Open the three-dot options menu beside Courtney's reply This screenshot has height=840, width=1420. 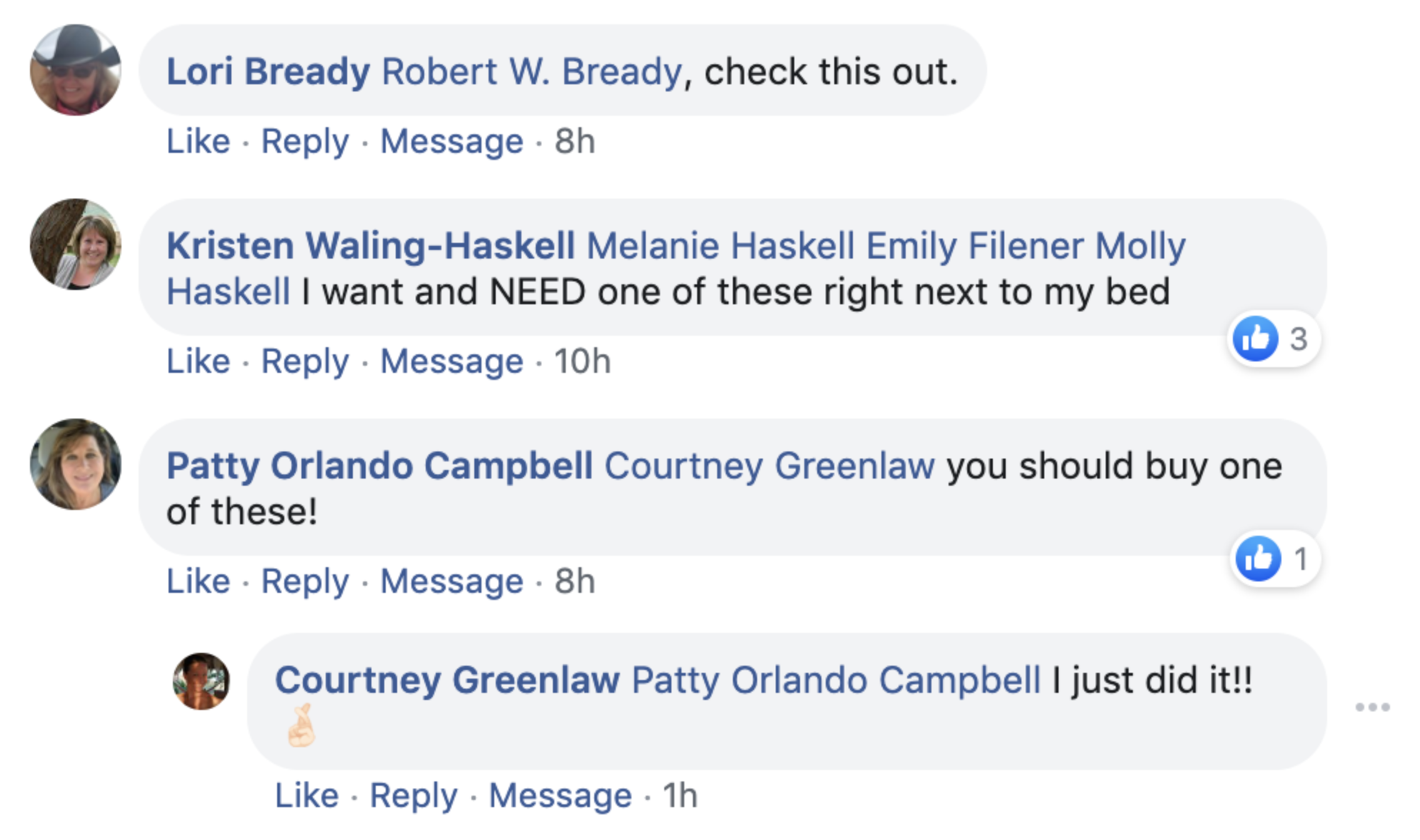coord(1372,707)
